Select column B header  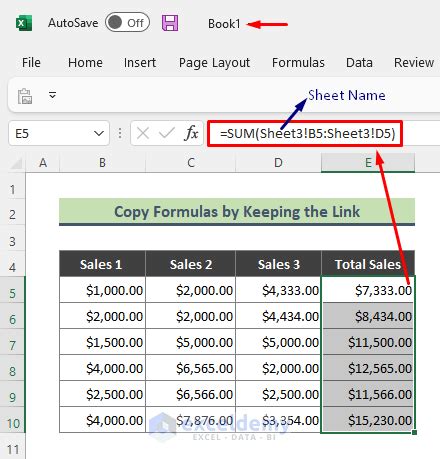point(102,163)
